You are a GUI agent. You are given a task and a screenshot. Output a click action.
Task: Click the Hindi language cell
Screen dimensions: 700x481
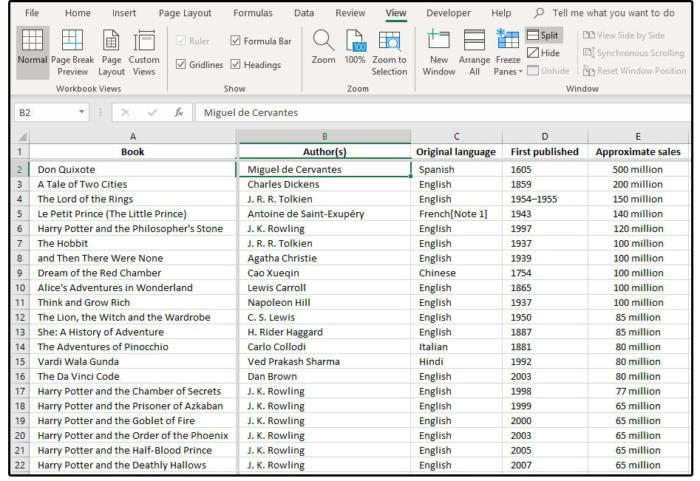(456, 362)
